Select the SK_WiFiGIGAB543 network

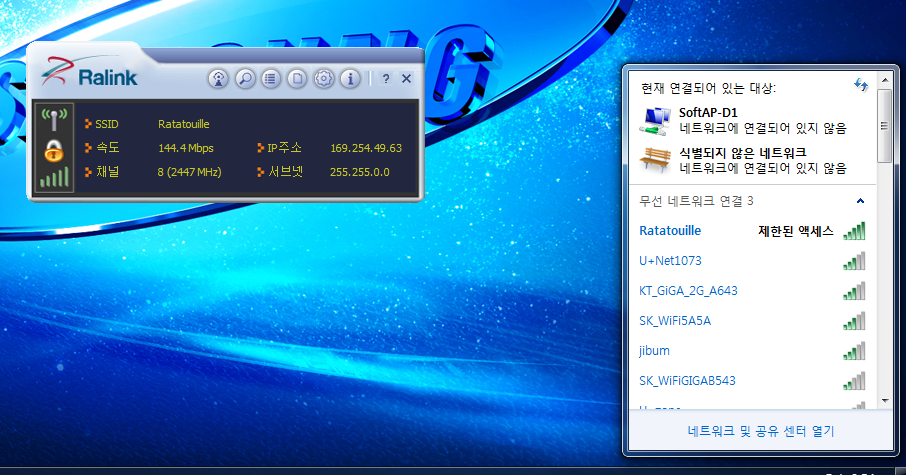coord(752,381)
